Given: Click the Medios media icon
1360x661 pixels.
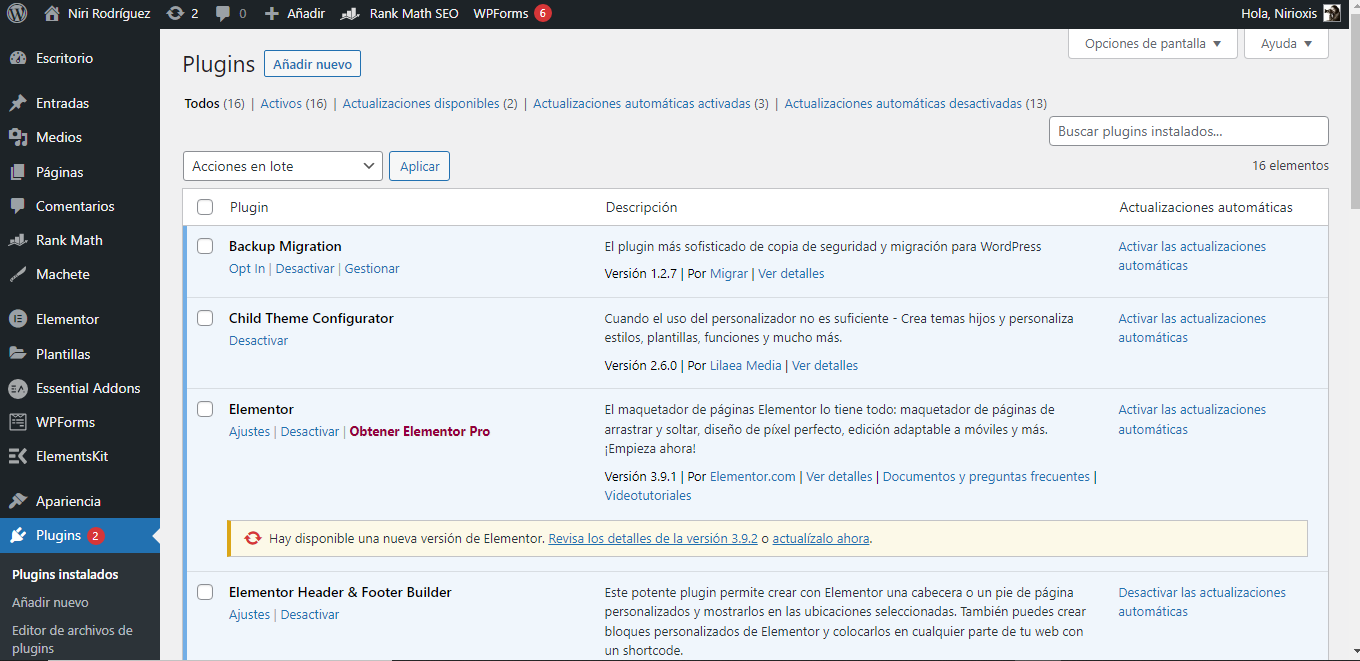Looking at the screenshot, I should tap(18, 137).
